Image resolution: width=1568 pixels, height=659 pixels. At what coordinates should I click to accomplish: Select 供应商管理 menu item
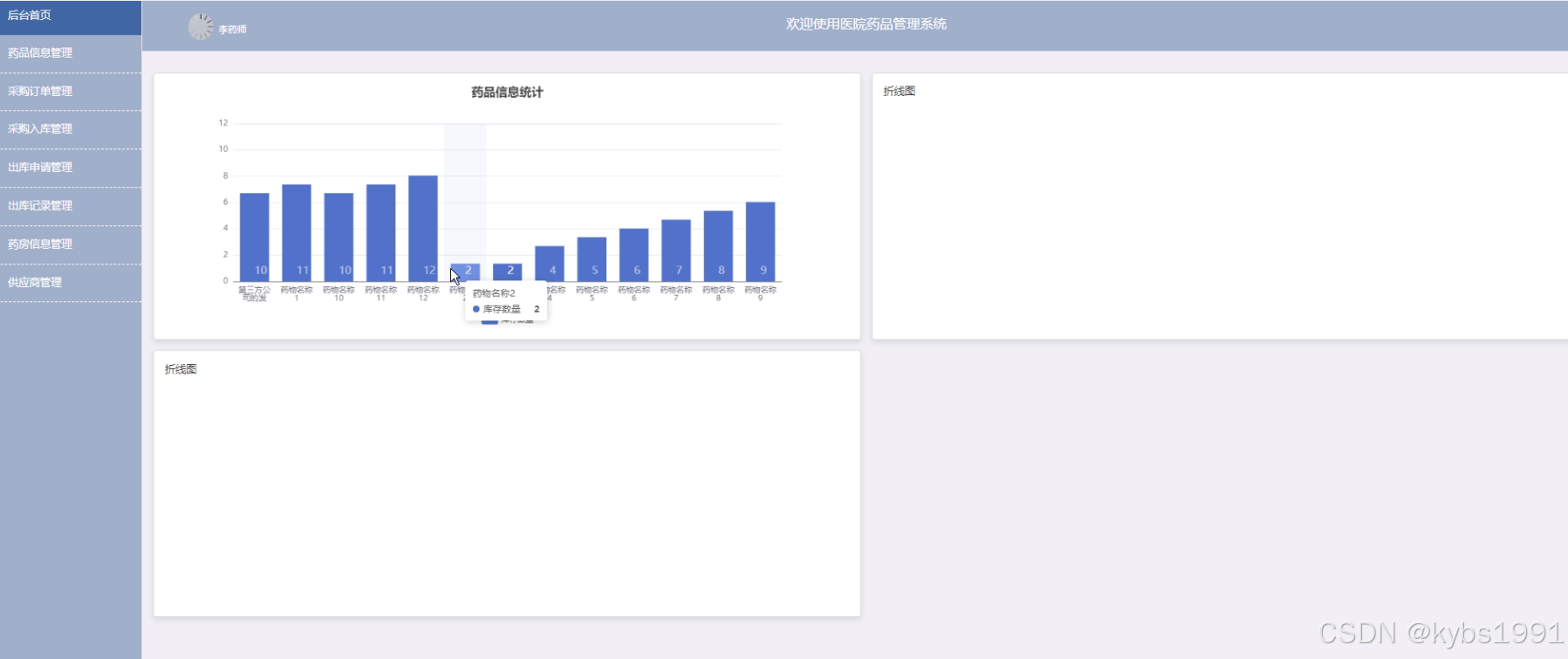coord(70,283)
